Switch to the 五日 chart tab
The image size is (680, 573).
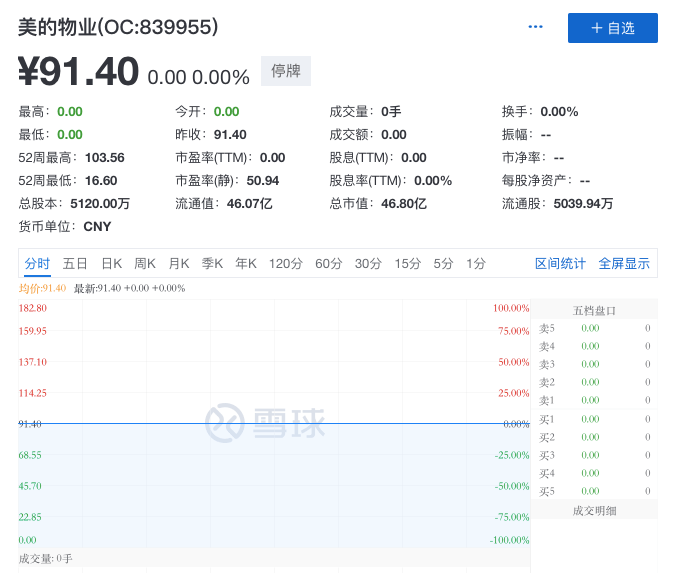click(x=75, y=263)
